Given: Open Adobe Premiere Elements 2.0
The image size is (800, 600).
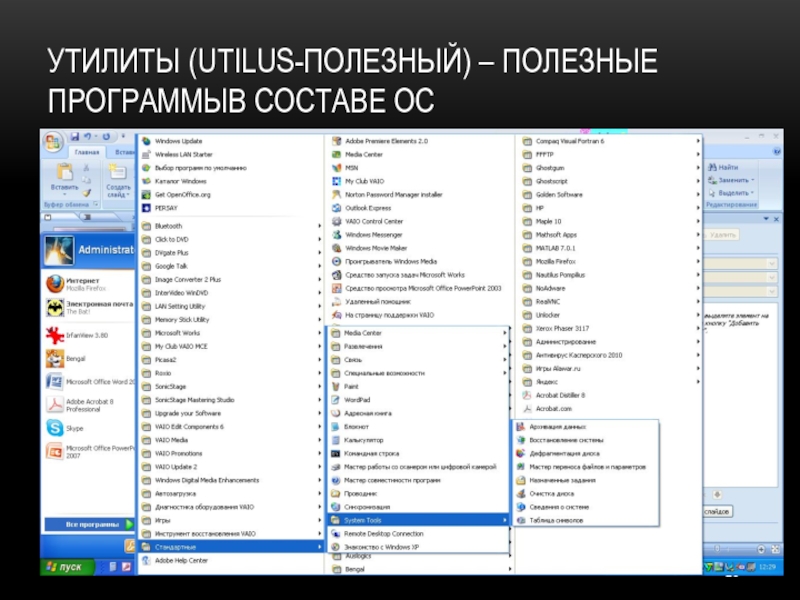Looking at the screenshot, I should pyautogui.click(x=386, y=141).
